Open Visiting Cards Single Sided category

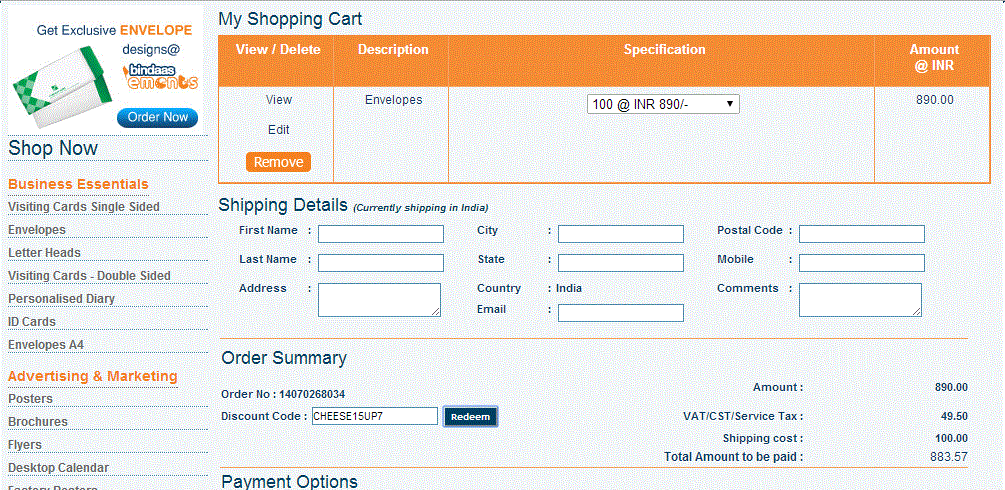point(84,207)
